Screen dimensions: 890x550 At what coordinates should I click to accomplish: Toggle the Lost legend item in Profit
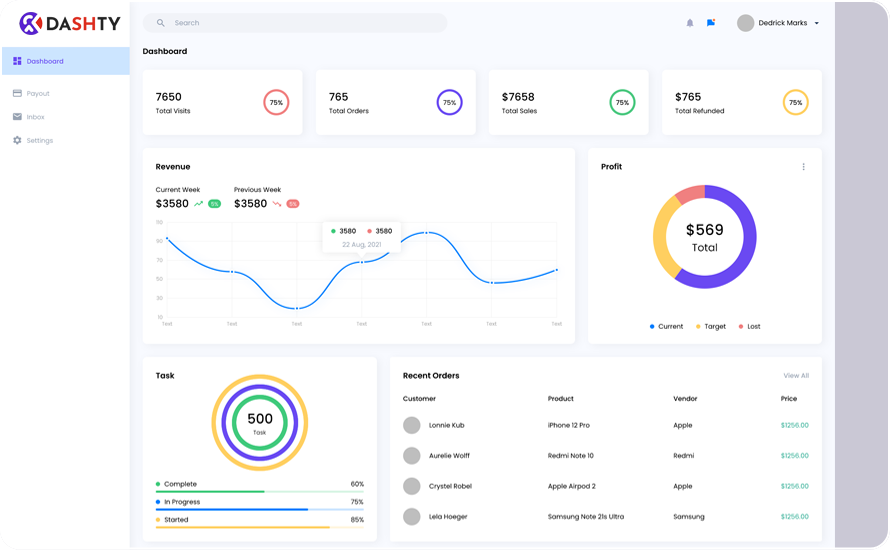click(x=749, y=327)
